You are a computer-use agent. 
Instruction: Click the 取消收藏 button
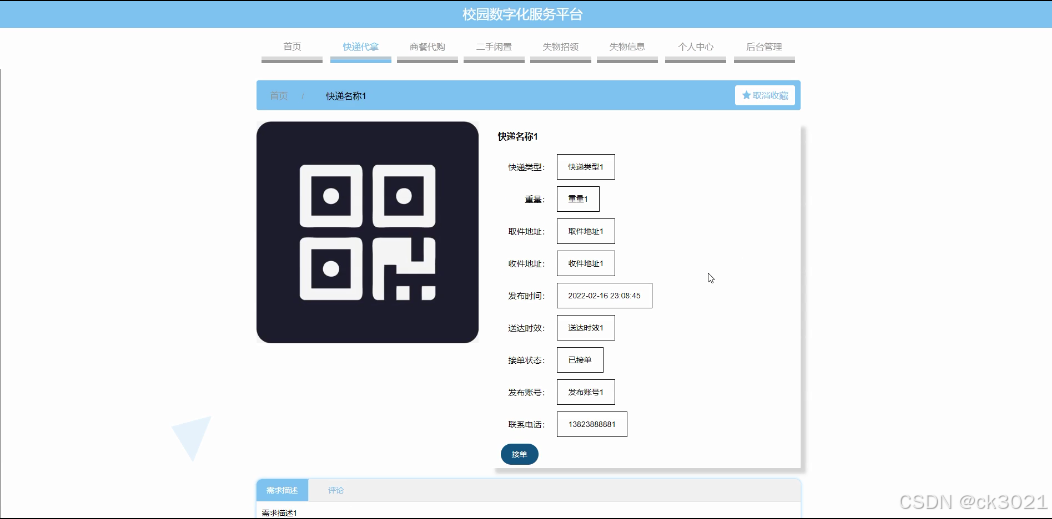point(765,95)
